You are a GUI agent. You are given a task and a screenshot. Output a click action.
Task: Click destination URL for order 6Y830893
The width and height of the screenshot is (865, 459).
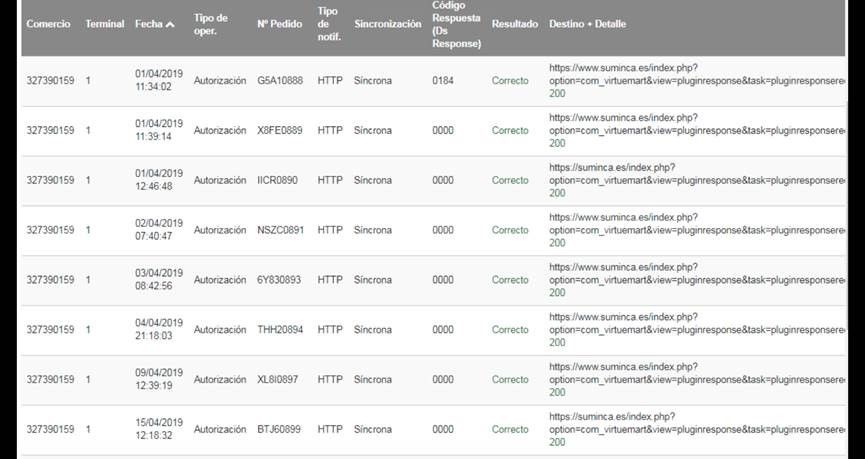click(697, 274)
